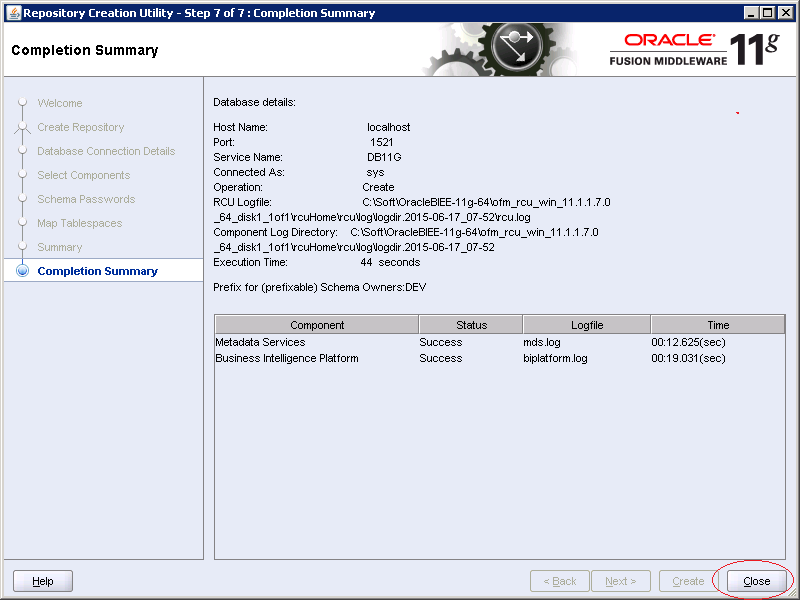Click the DB11G service name value

384,157
